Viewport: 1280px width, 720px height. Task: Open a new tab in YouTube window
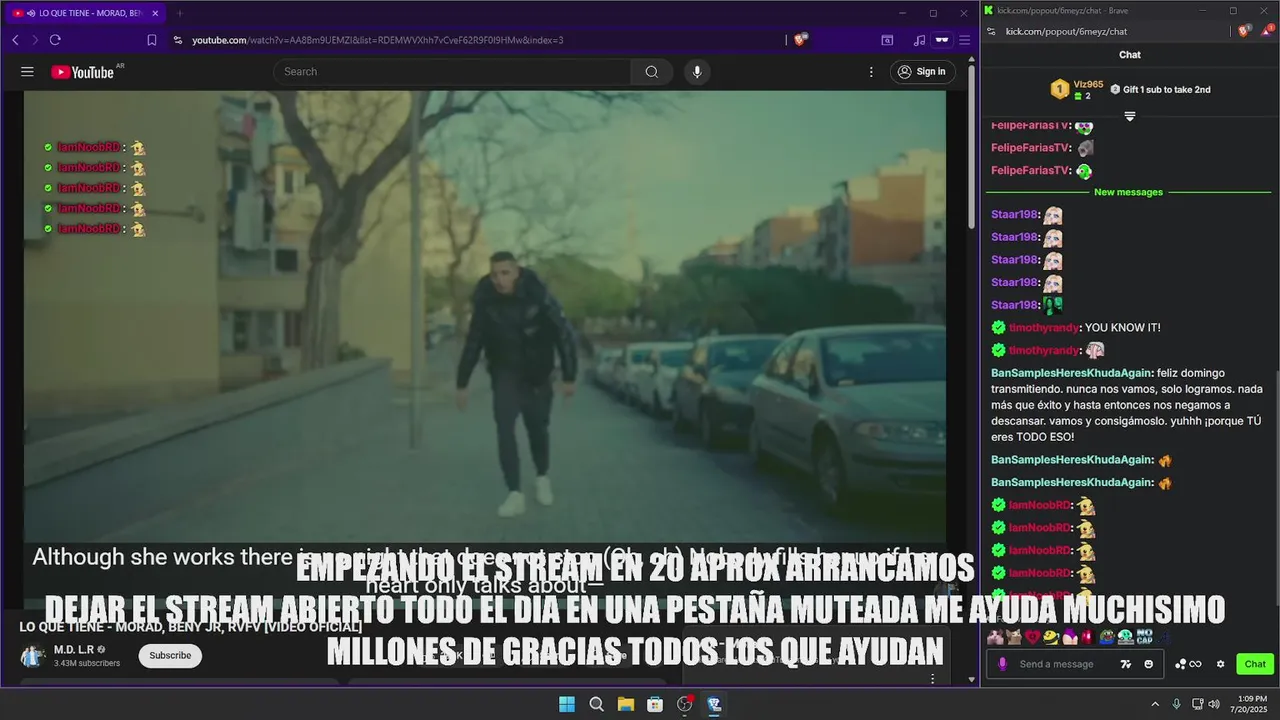[x=180, y=13]
